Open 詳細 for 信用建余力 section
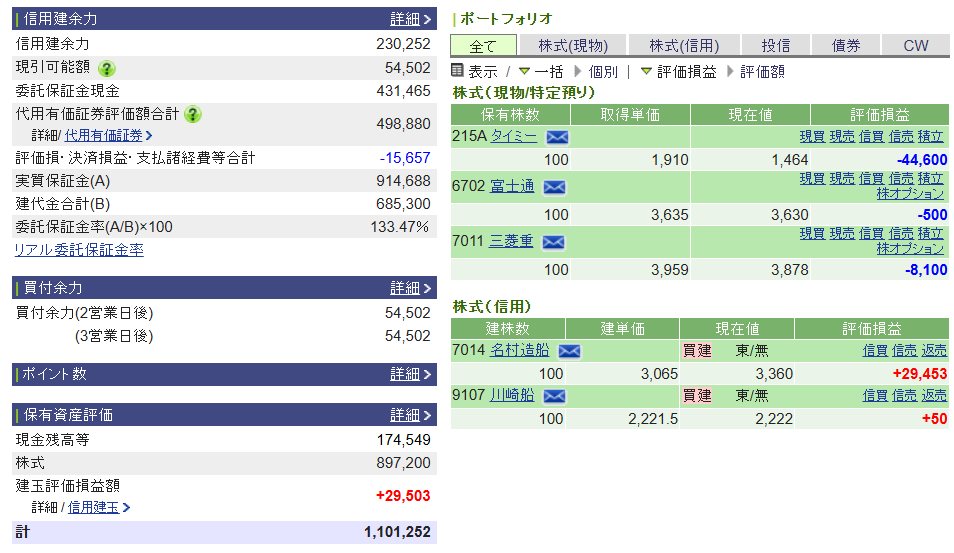This screenshot has width=954, height=553. 410,19
